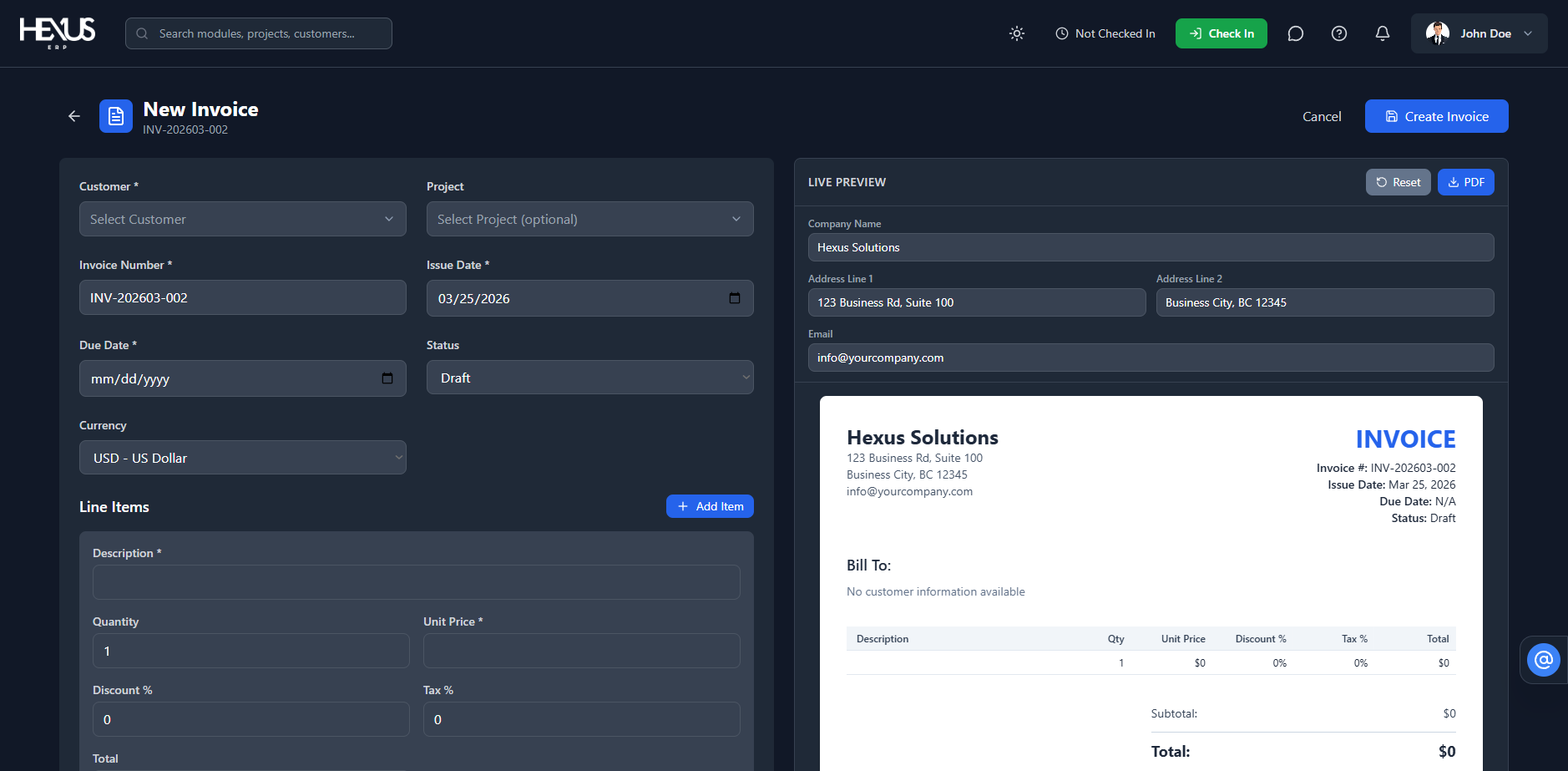Click the 'Hexus Solutions' preview title

pos(923,438)
